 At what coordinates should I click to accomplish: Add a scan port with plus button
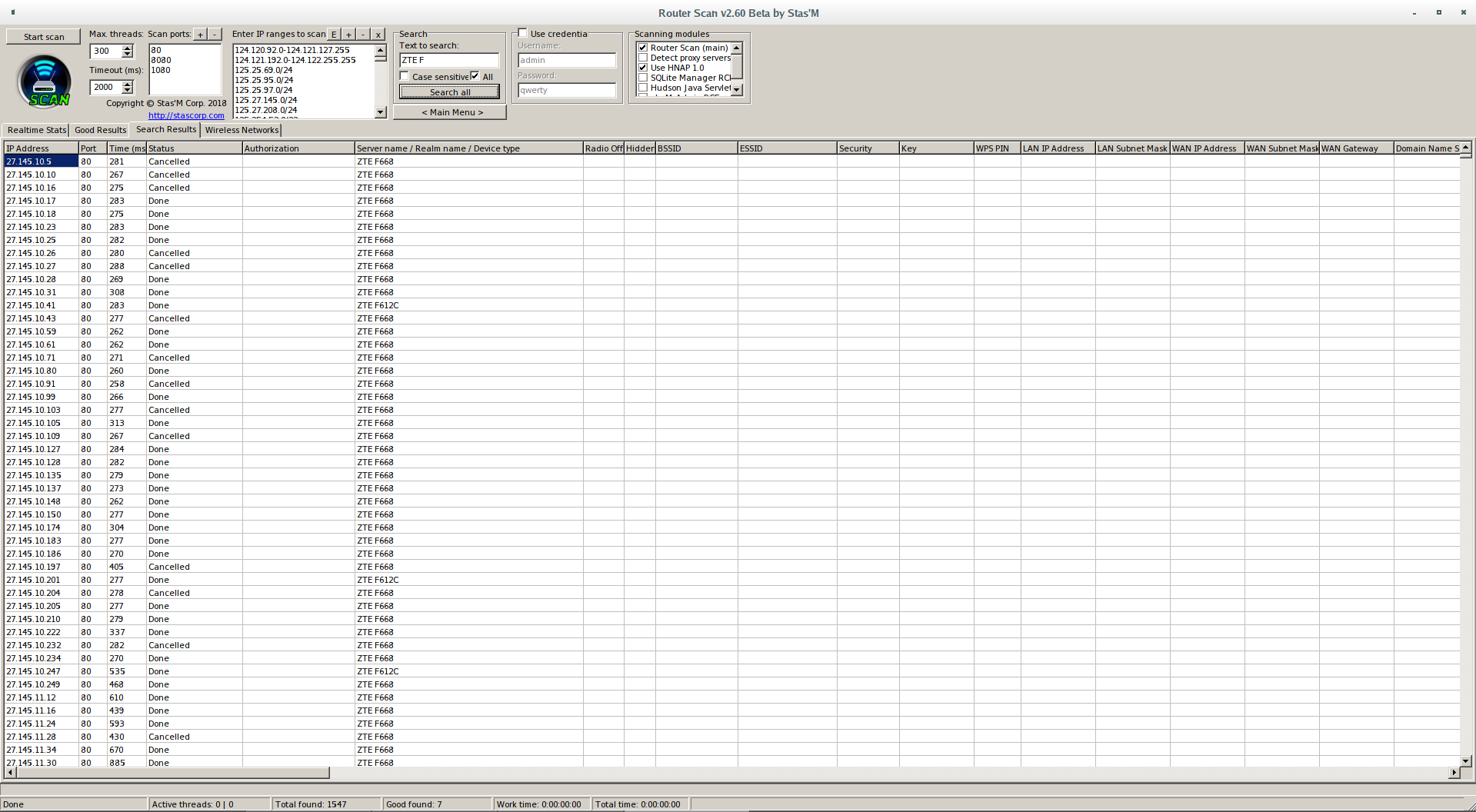click(201, 35)
